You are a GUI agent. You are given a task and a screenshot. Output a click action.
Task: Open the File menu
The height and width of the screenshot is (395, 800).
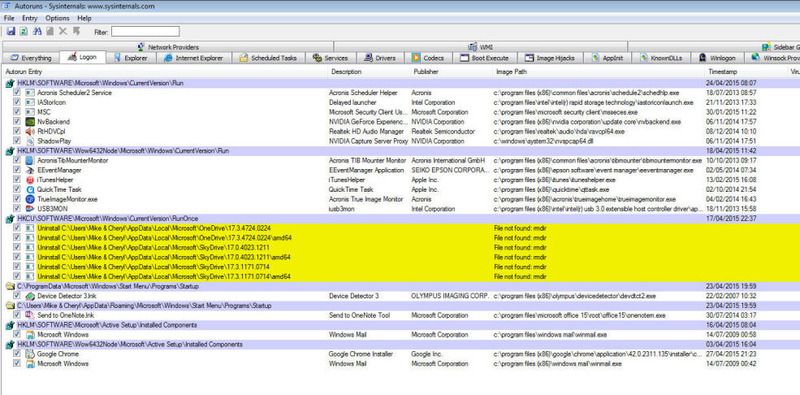pyautogui.click(x=9, y=18)
